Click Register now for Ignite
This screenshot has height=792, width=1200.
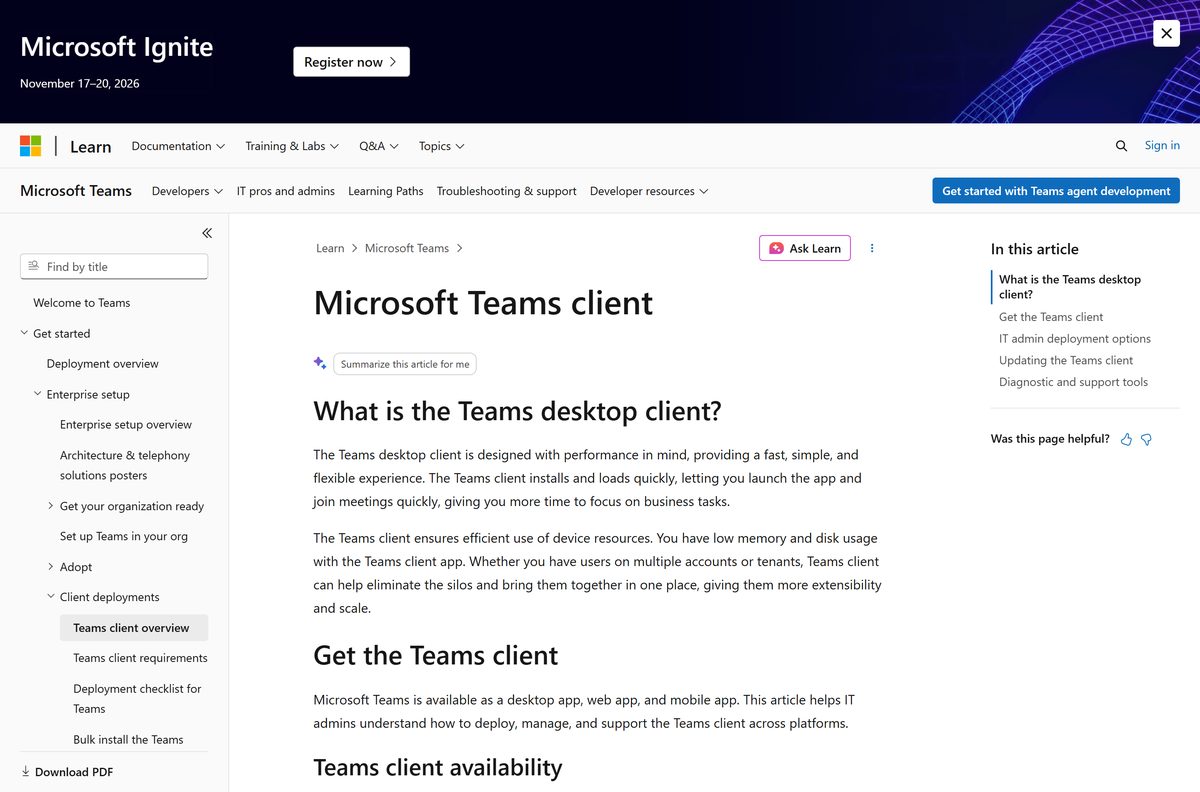click(351, 62)
